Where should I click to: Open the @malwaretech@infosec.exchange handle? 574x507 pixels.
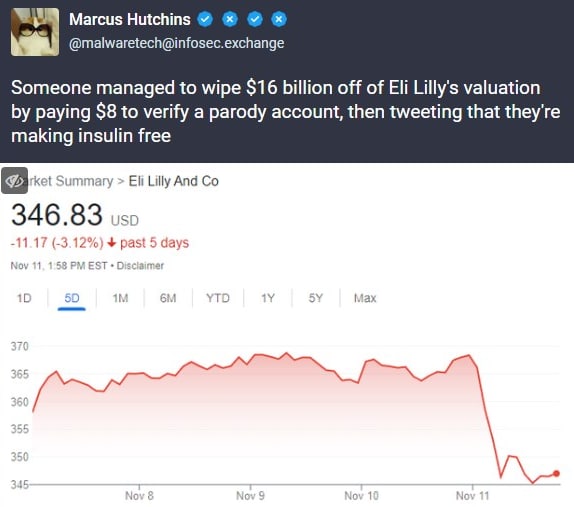176,43
